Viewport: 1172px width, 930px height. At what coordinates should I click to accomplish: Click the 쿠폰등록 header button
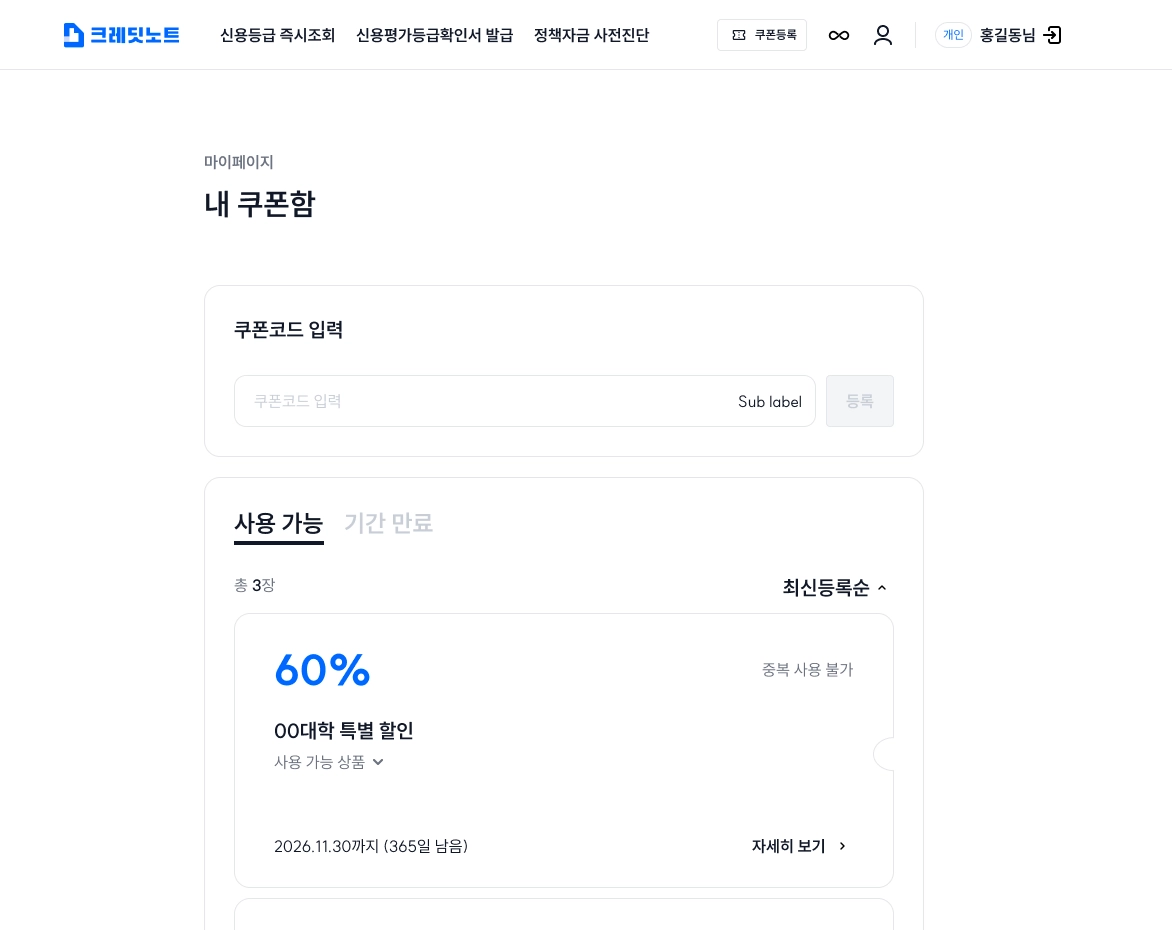tap(762, 35)
